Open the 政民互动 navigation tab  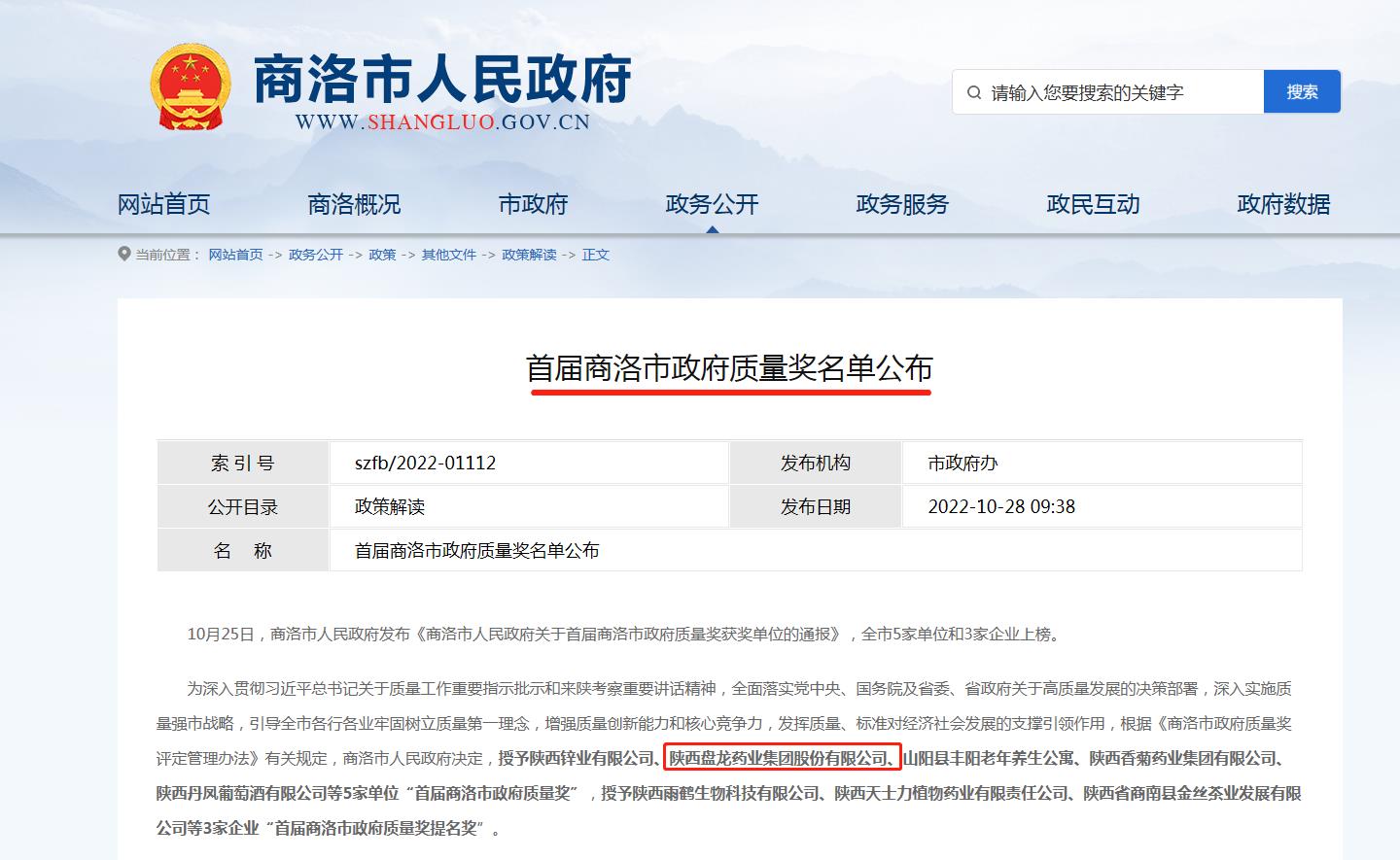(x=1093, y=204)
